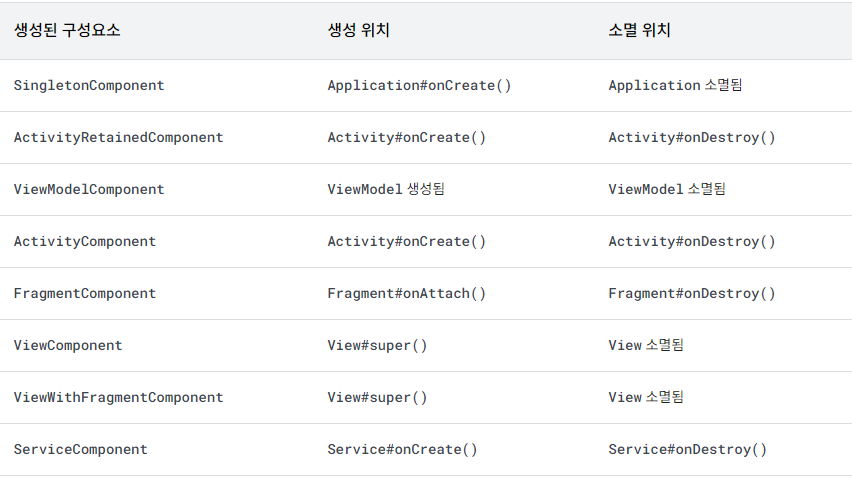Select the ServiceComponent cell
Viewport: 853px width, 478px height.
(81, 450)
